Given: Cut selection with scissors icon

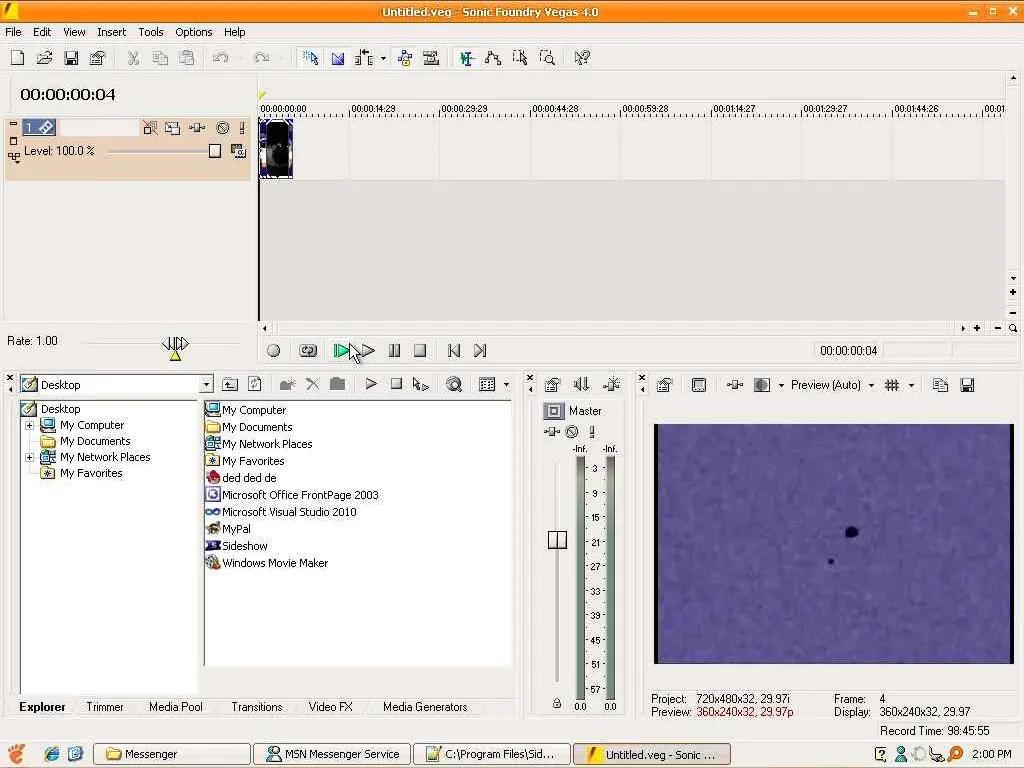Looking at the screenshot, I should click(x=133, y=58).
